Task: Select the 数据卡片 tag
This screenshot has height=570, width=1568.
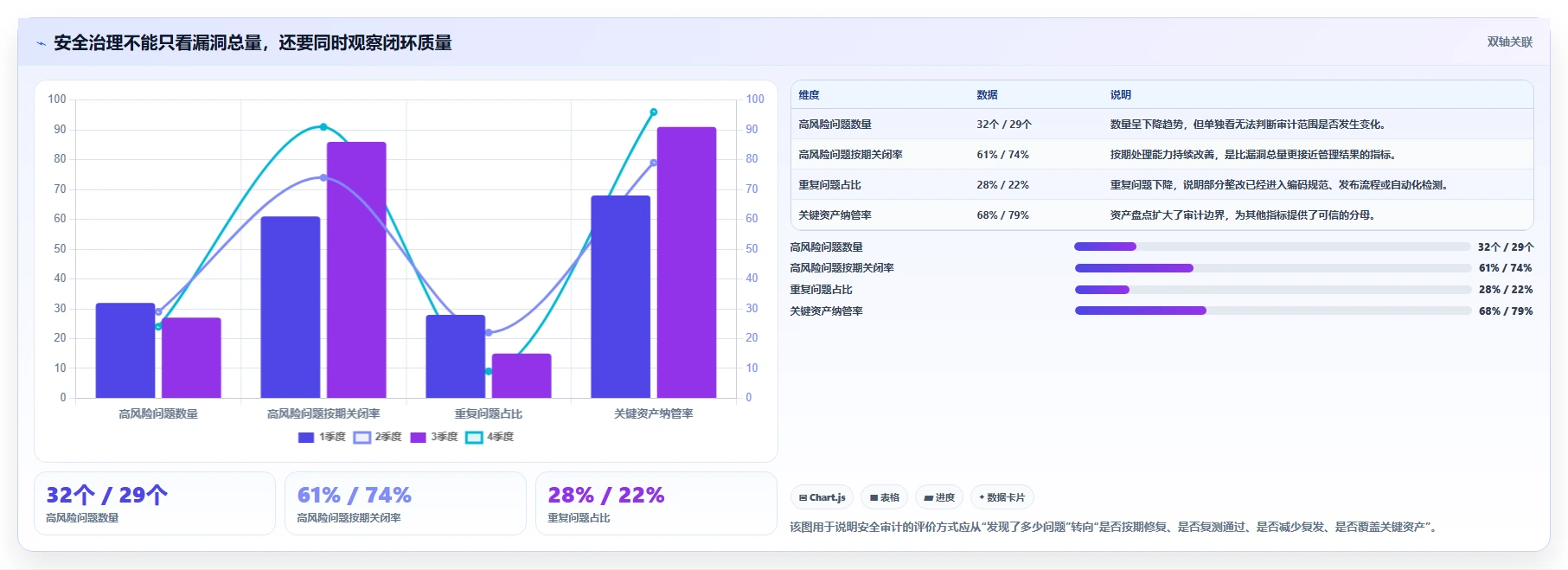Action: pyautogui.click(x=1002, y=497)
